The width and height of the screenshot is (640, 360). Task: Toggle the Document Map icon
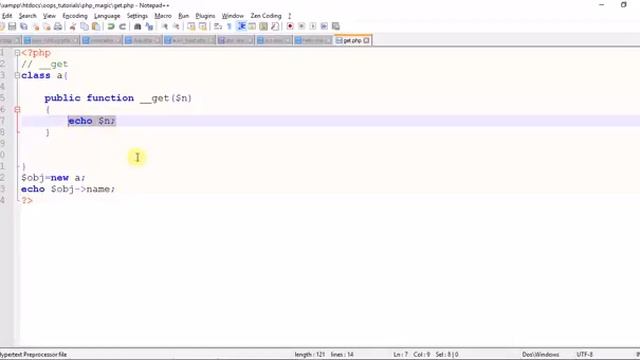coord(264,27)
